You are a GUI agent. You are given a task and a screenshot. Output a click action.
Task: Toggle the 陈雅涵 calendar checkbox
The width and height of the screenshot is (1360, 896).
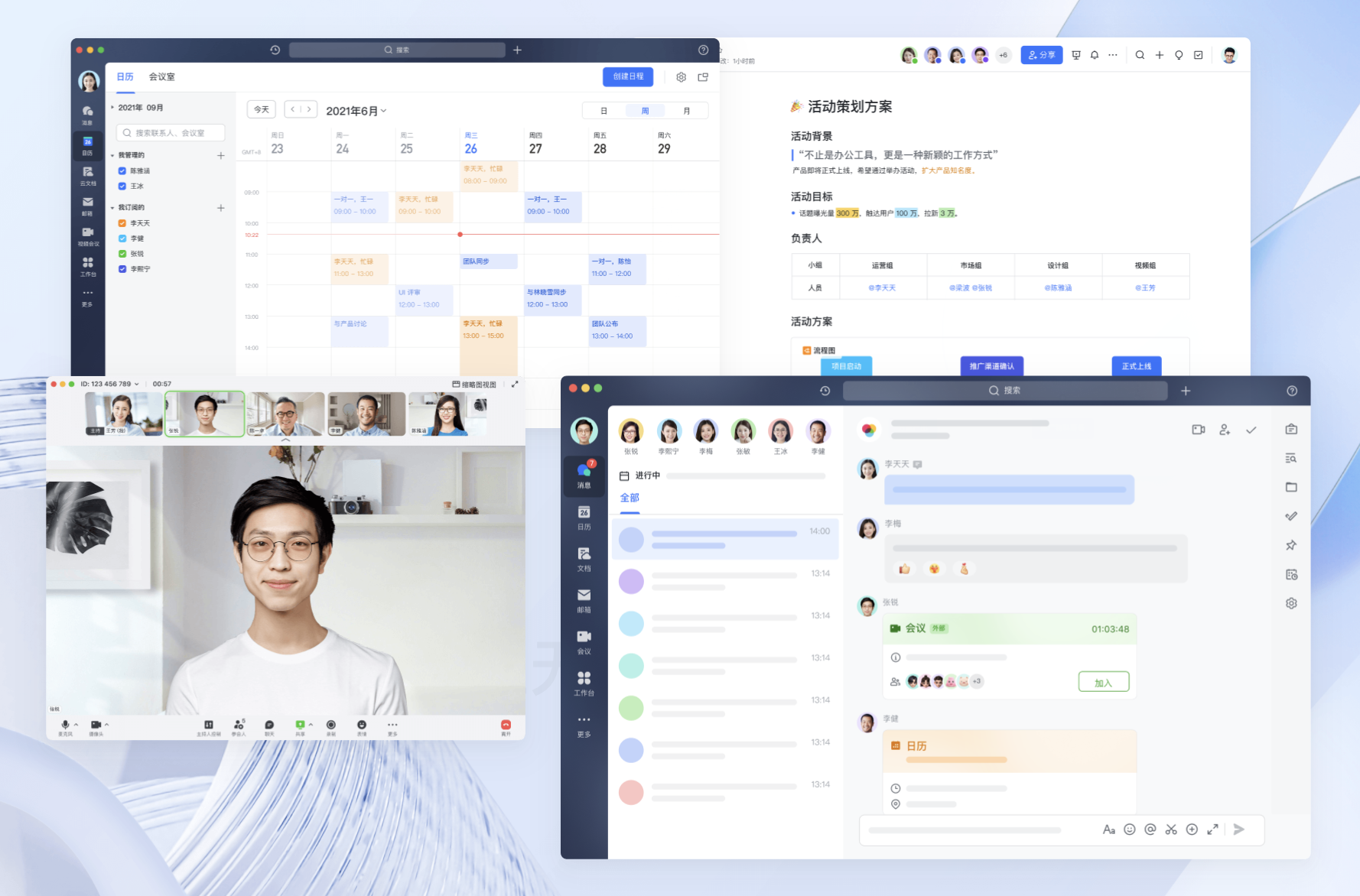(x=122, y=170)
